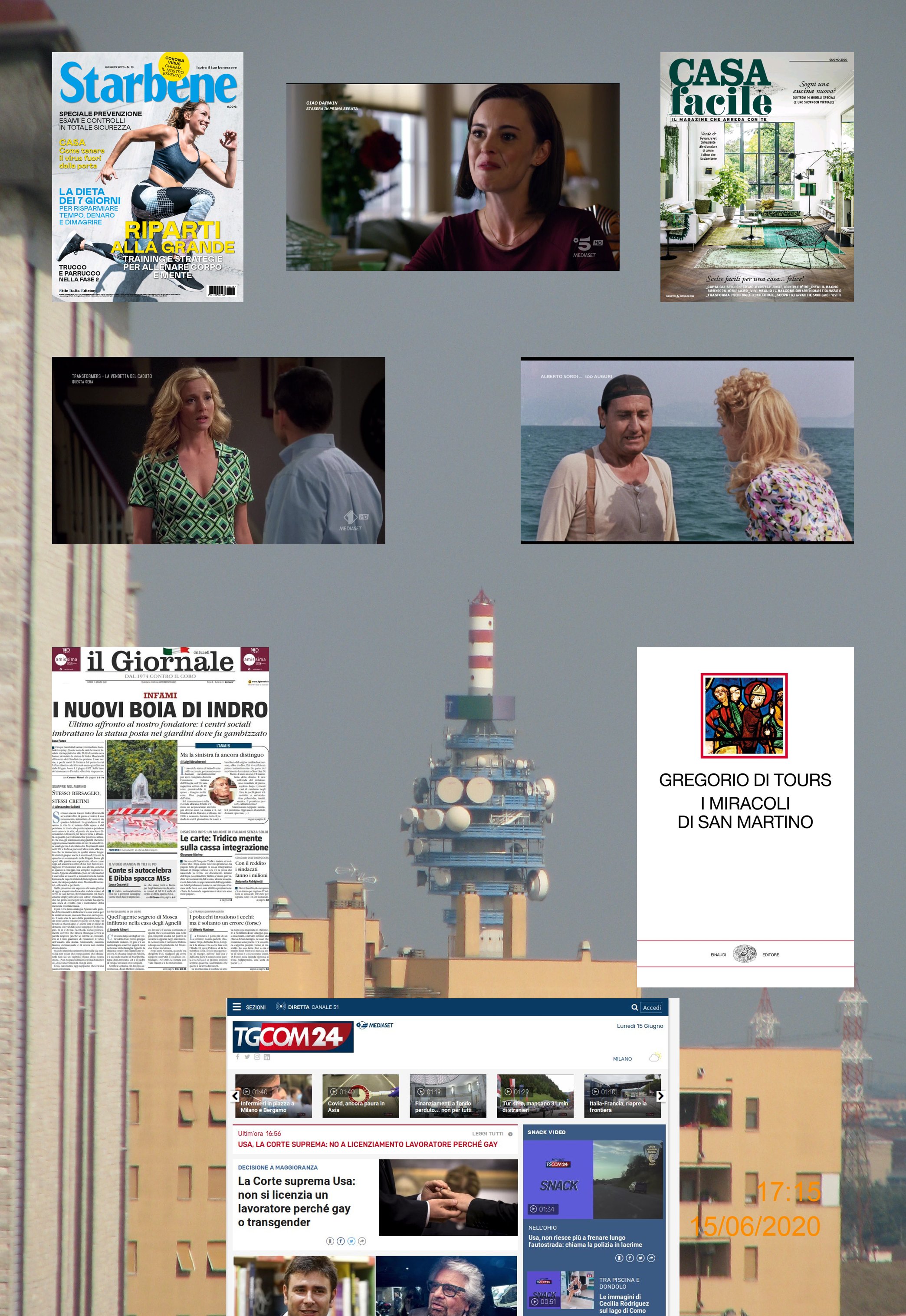Open the il Giornale front page thumbnail

tap(160, 809)
